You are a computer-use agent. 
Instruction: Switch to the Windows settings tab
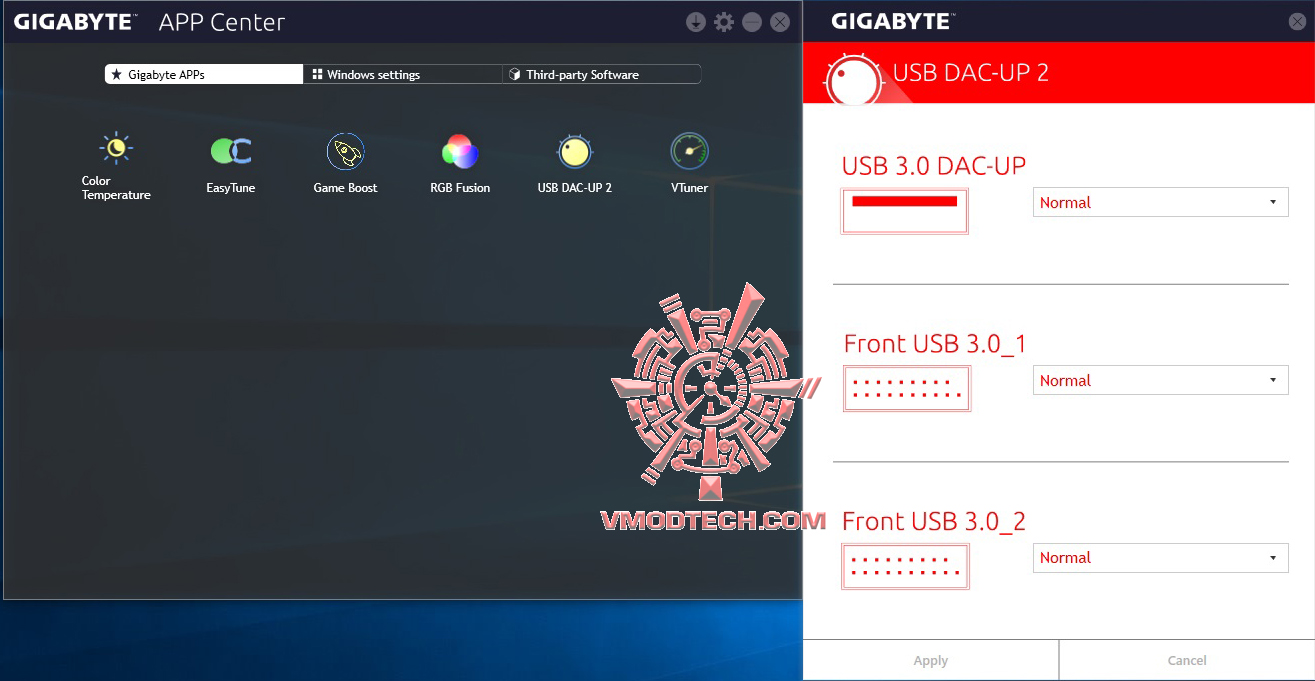(403, 74)
